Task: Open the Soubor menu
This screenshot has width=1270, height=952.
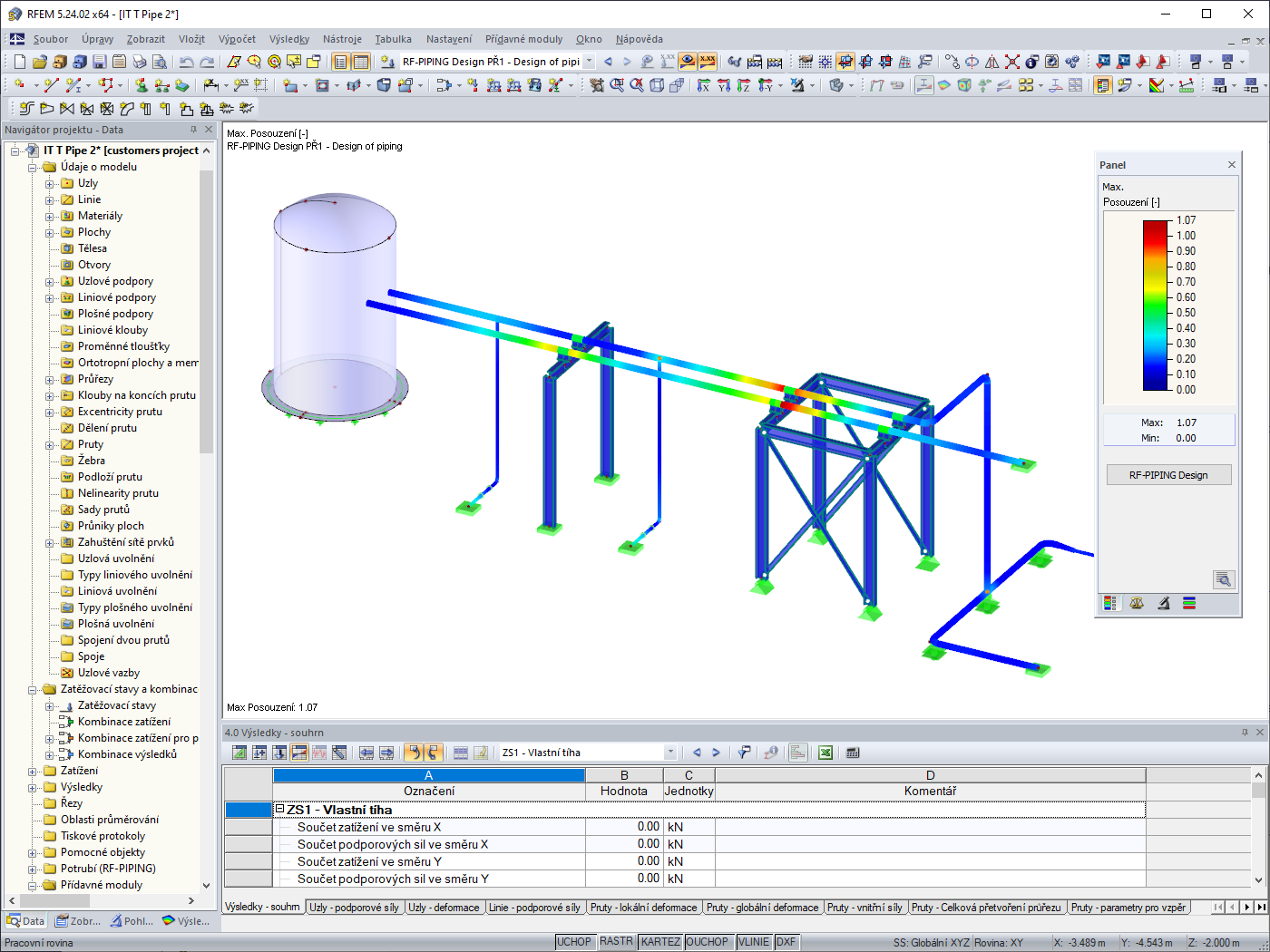Action: click(51, 39)
